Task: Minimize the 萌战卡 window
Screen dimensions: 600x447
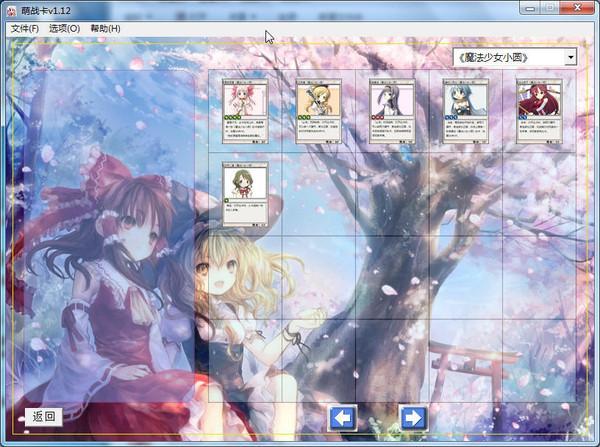Action: pyautogui.click(x=530, y=8)
